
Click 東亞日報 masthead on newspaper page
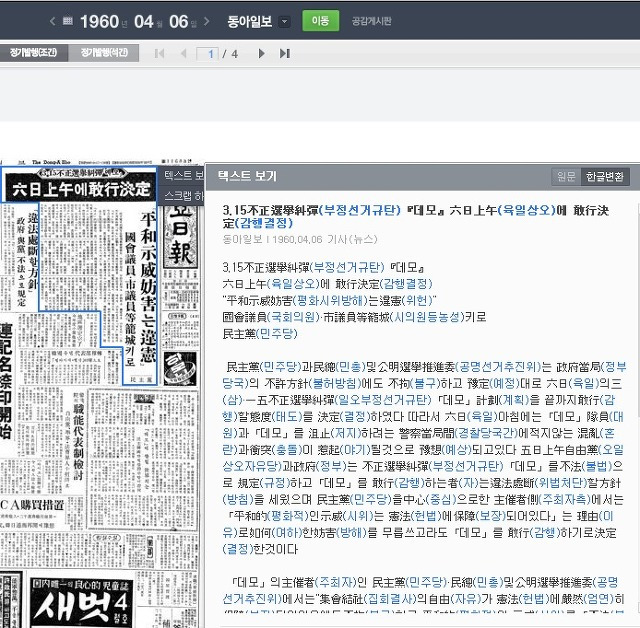pos(180,237)
